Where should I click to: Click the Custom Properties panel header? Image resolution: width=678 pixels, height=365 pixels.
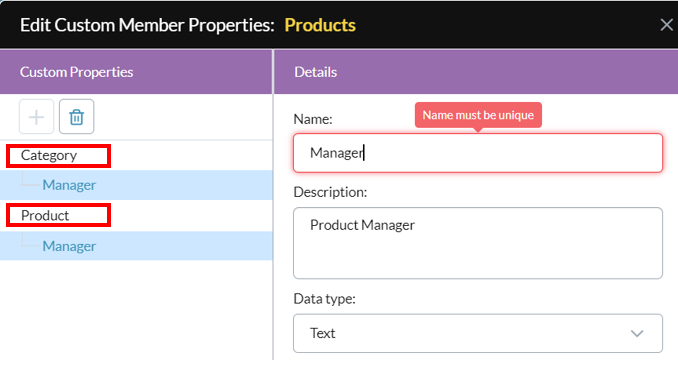tap(136, 72)
